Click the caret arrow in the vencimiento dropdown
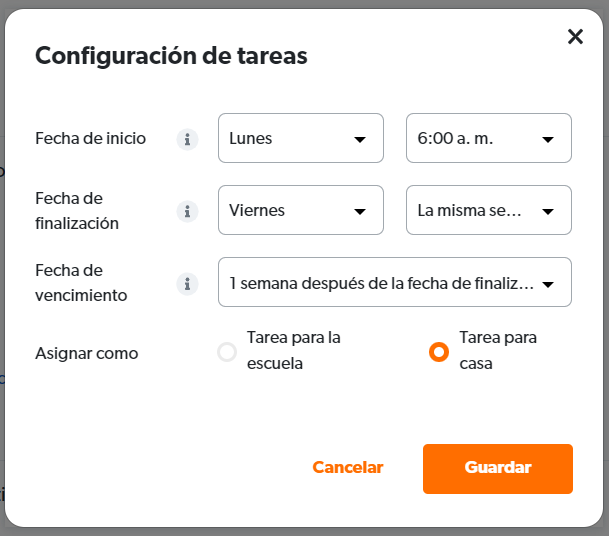This screenshot has width=609, height=536. click(548, 285)
